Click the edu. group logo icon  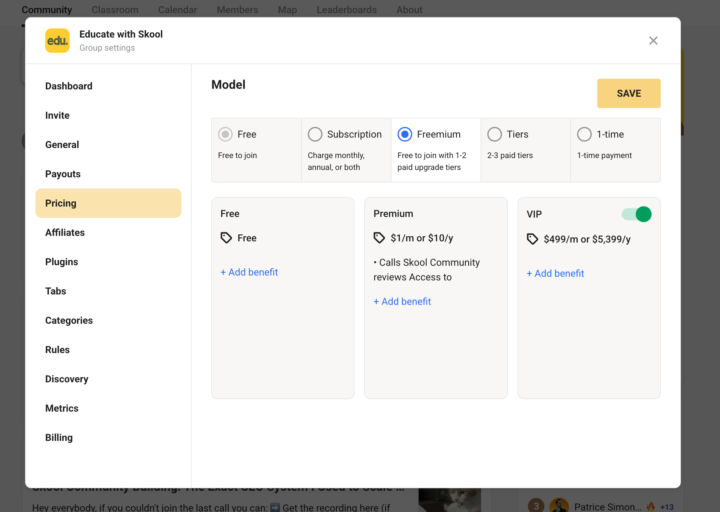click(x=57, y=40)
